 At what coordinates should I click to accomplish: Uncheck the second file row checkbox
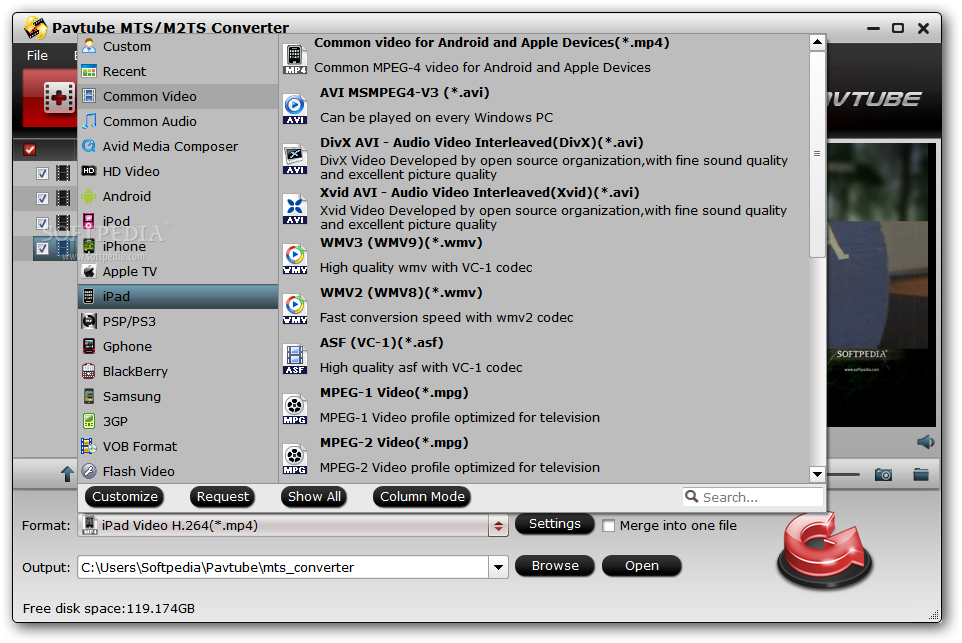(42, 198)
